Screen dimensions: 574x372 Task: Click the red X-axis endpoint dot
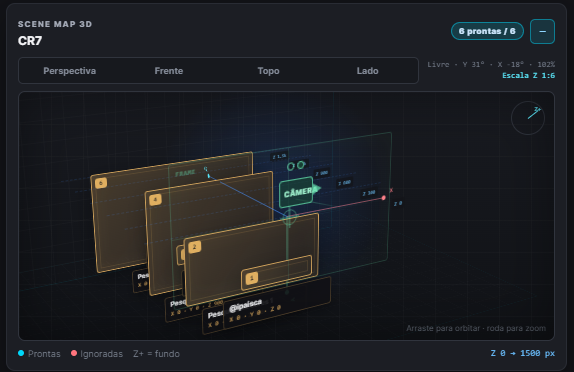pos(384,198)
